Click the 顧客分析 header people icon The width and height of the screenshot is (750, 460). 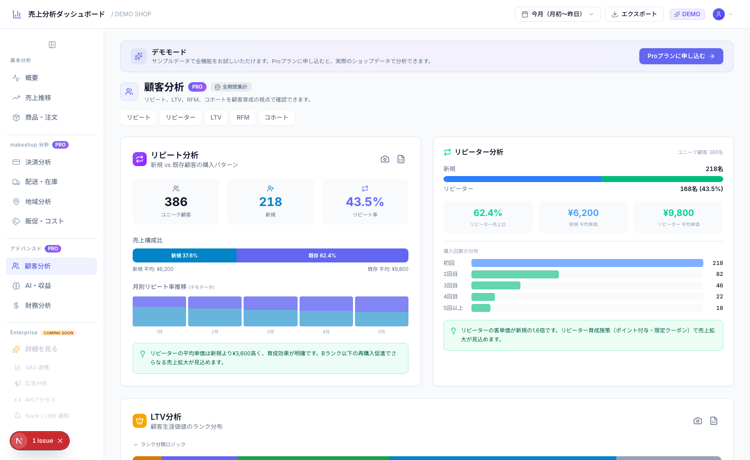pyautogui.click(x=129, y=91)
